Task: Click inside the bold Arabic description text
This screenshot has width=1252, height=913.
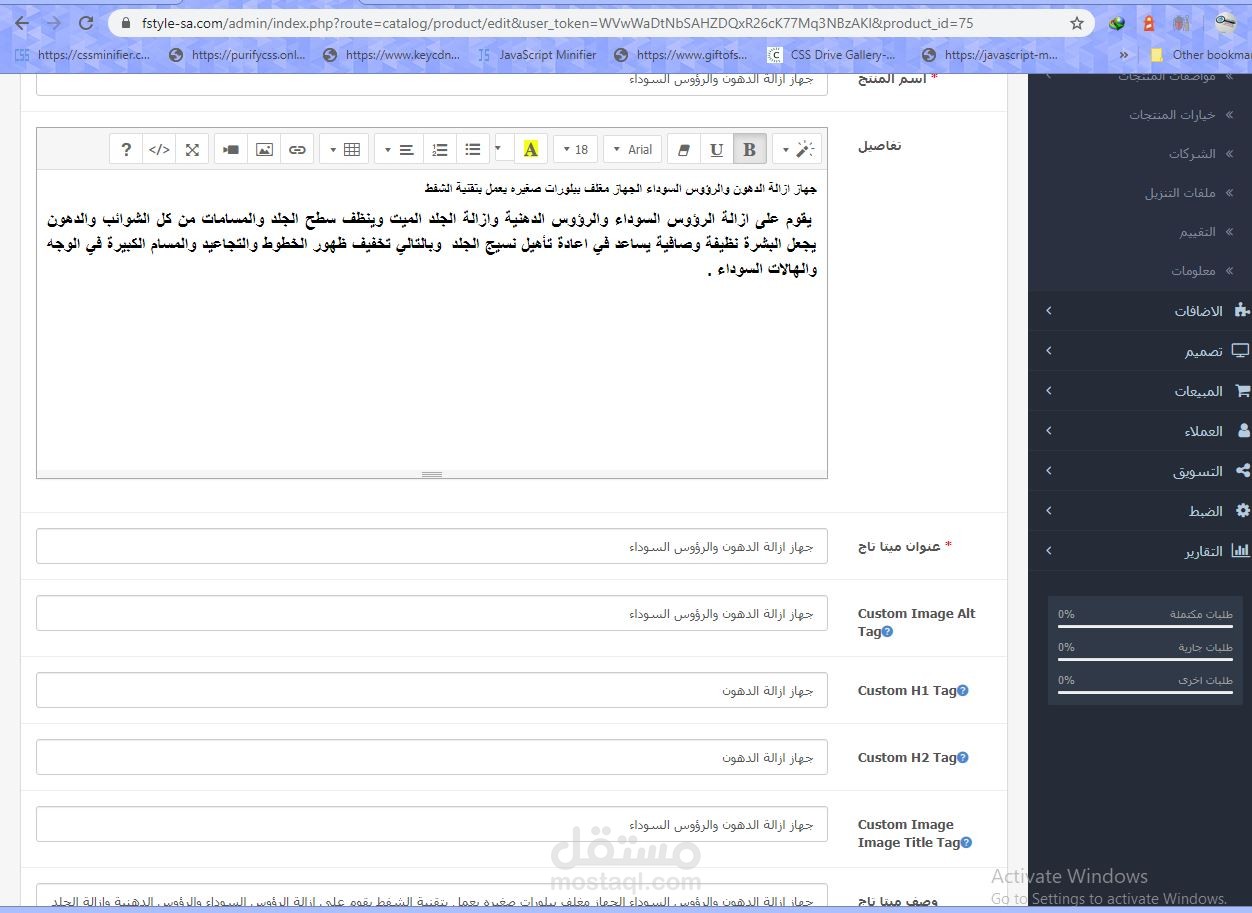Action: [x=431, y=243]
